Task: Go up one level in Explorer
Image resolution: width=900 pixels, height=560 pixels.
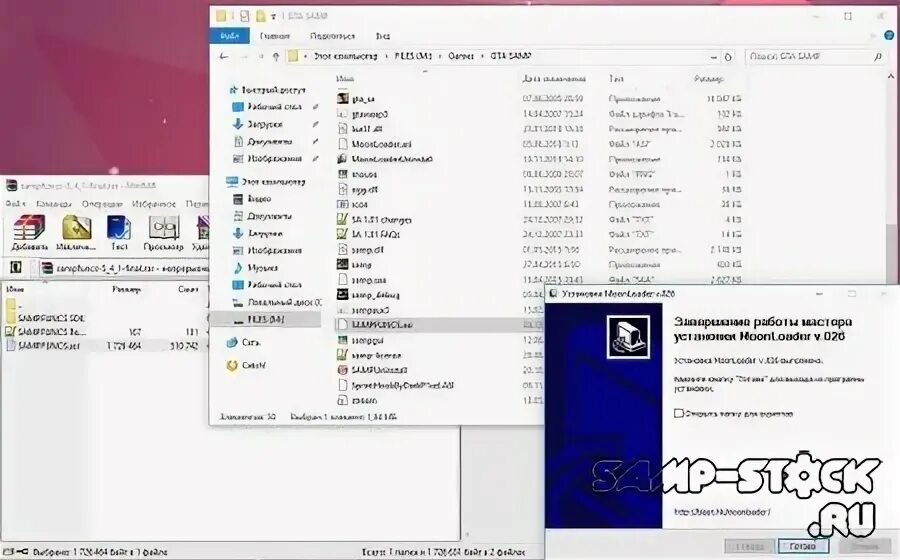Action: [x=276, y=56]
